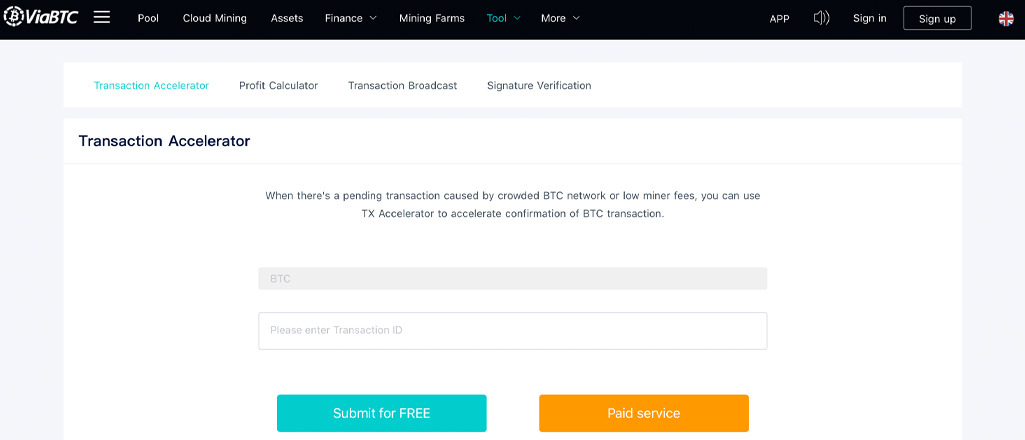Viewport: 1025px width, 440px height.
Task: Open the Pool page
Action: click(148, 18)
